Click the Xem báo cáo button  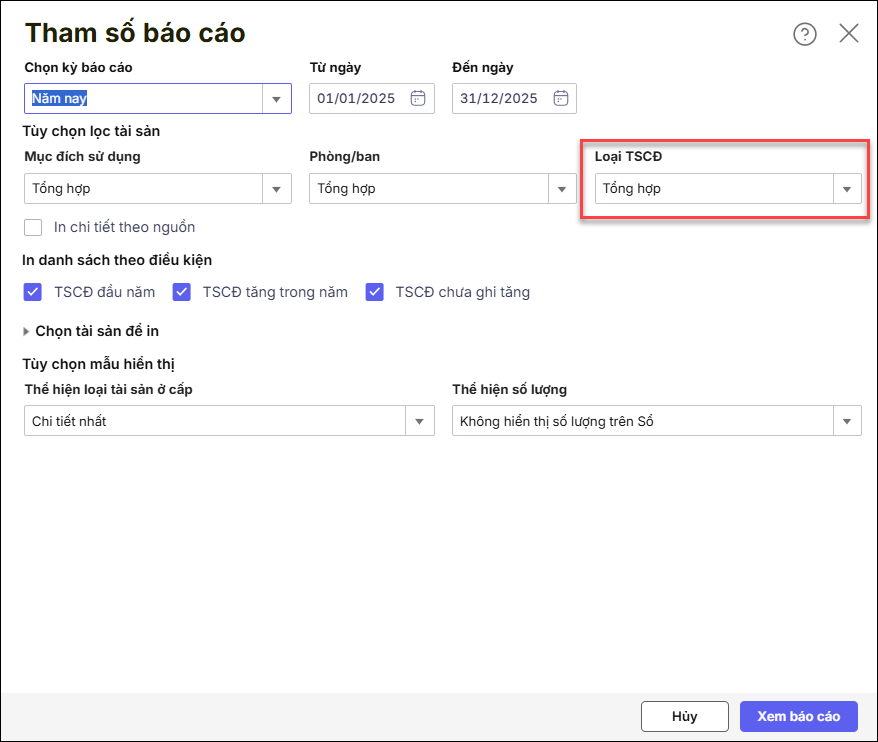pyautogui.click(x=798, y=716)
